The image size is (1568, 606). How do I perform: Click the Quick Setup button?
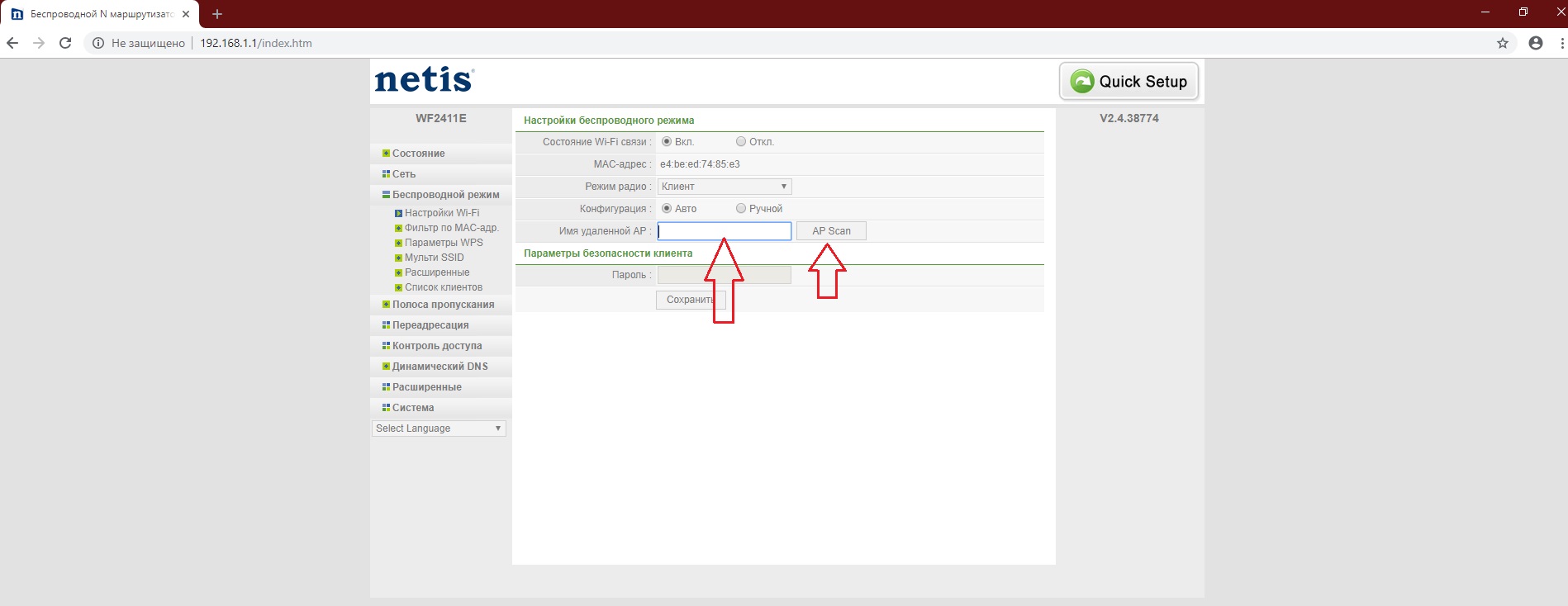pos(1128,81)
